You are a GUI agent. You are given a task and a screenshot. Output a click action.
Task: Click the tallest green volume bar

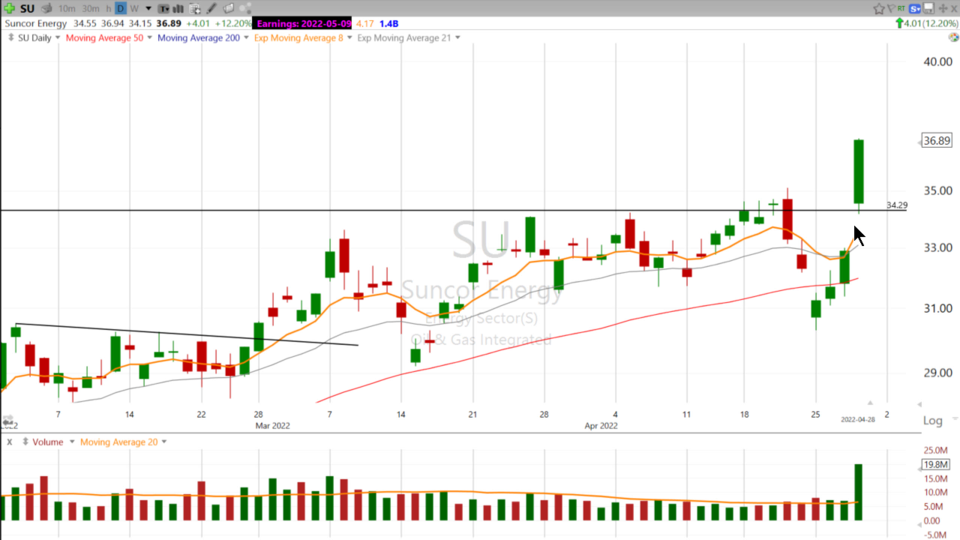tap(858, 492)
